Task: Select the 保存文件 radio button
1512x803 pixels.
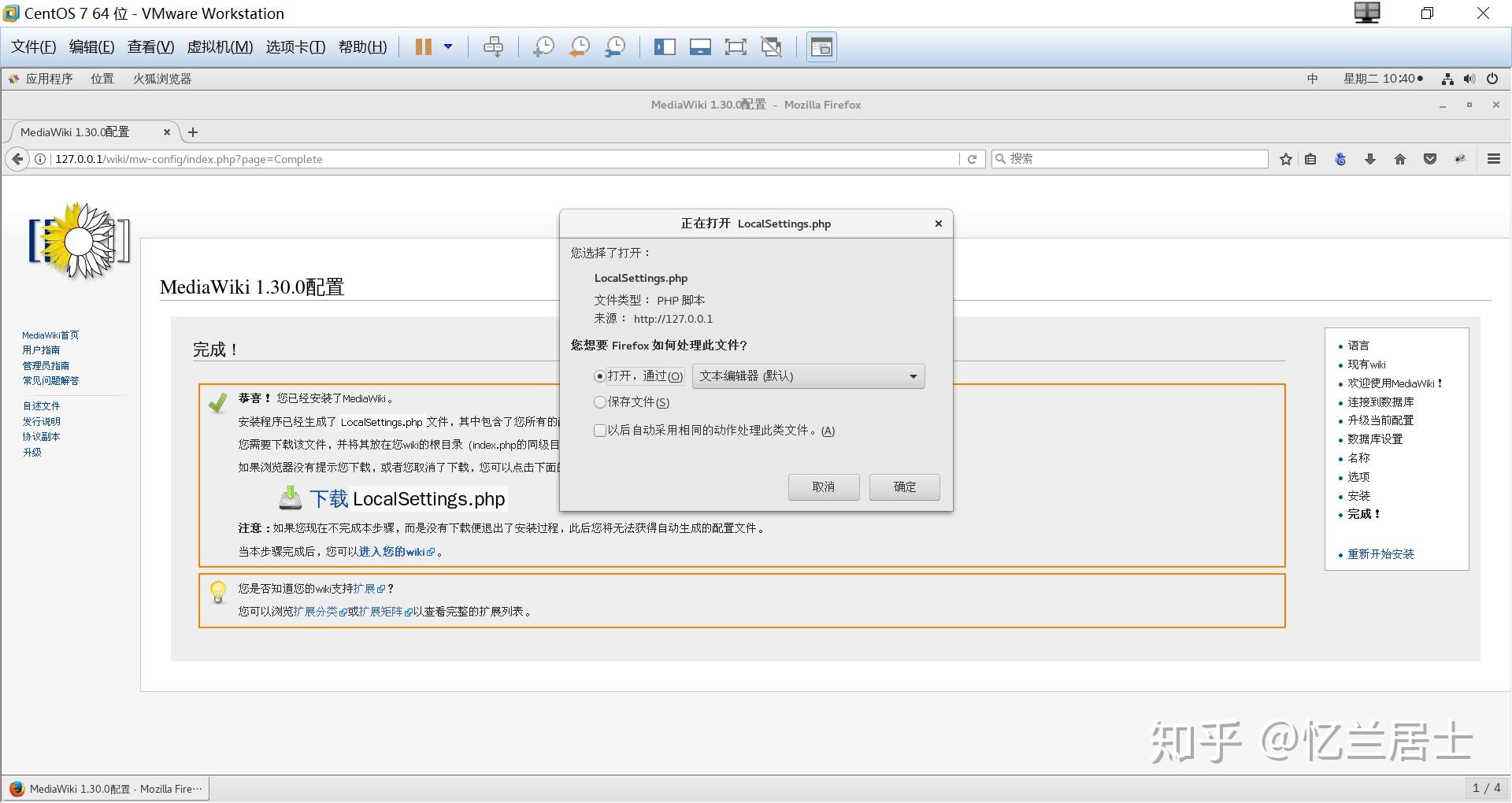Action: click(x=599, y=402)
